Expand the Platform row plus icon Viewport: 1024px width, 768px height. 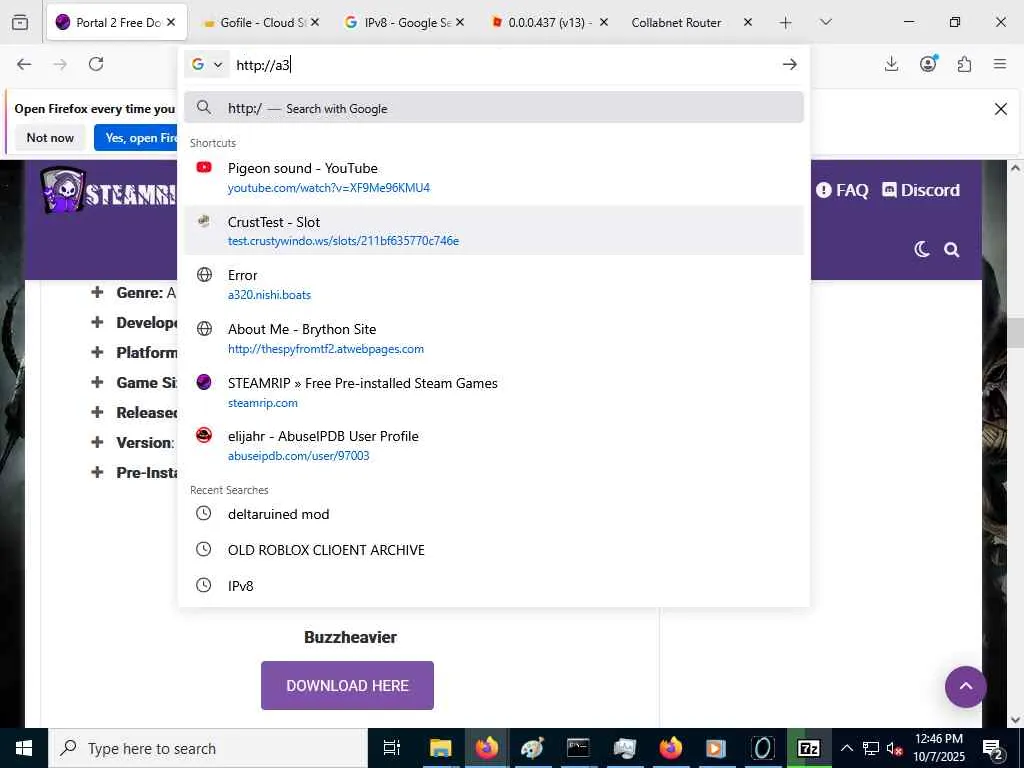97,352
